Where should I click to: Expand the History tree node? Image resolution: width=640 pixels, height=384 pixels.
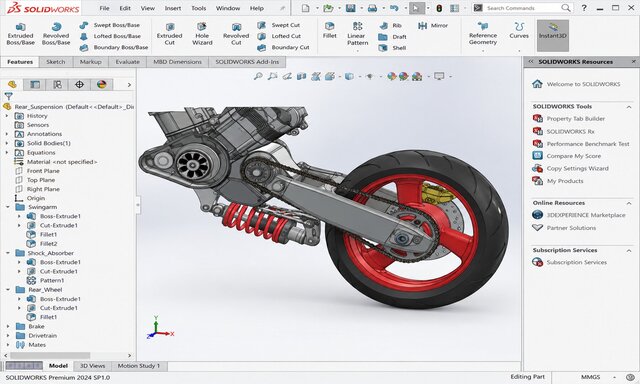click(7, 116)
